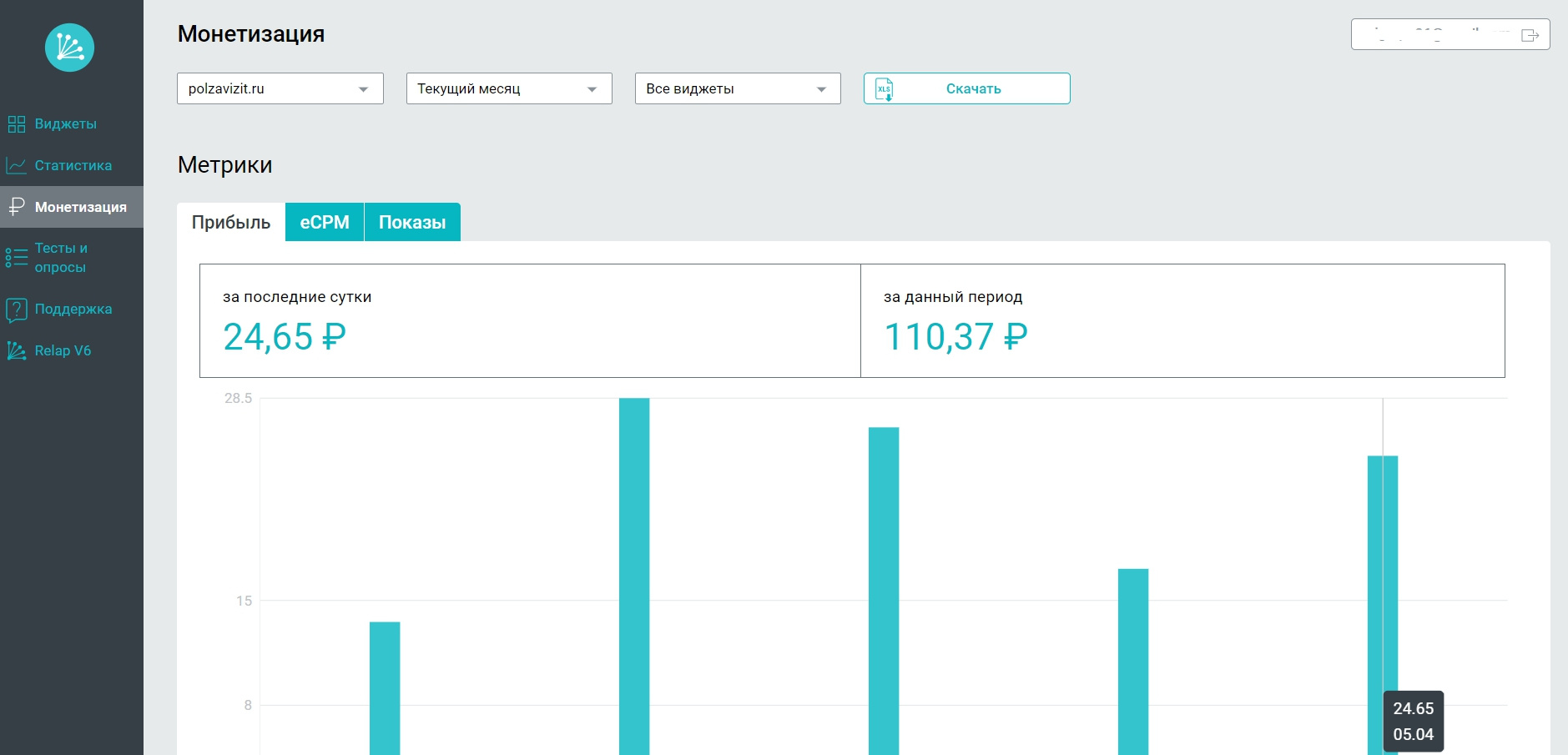Click the Support question mark icon
Viewport: 1568px width, 755px height.
(16, 310)
